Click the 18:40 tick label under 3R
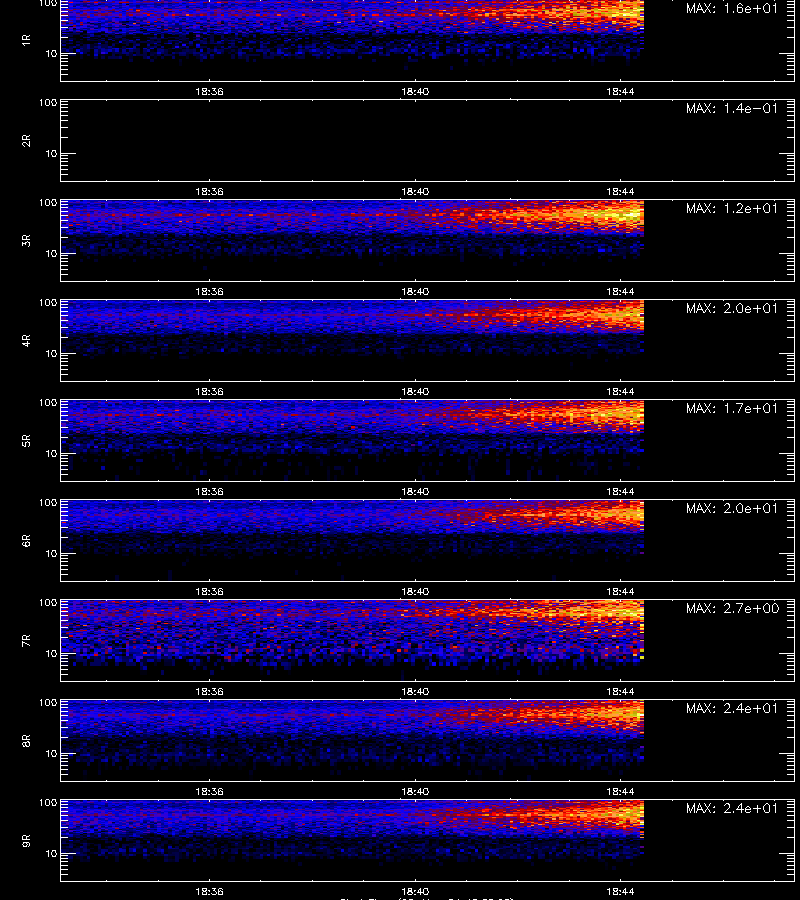Image resolution: width=800 pixels, height=900 pixels. (415, 292)
